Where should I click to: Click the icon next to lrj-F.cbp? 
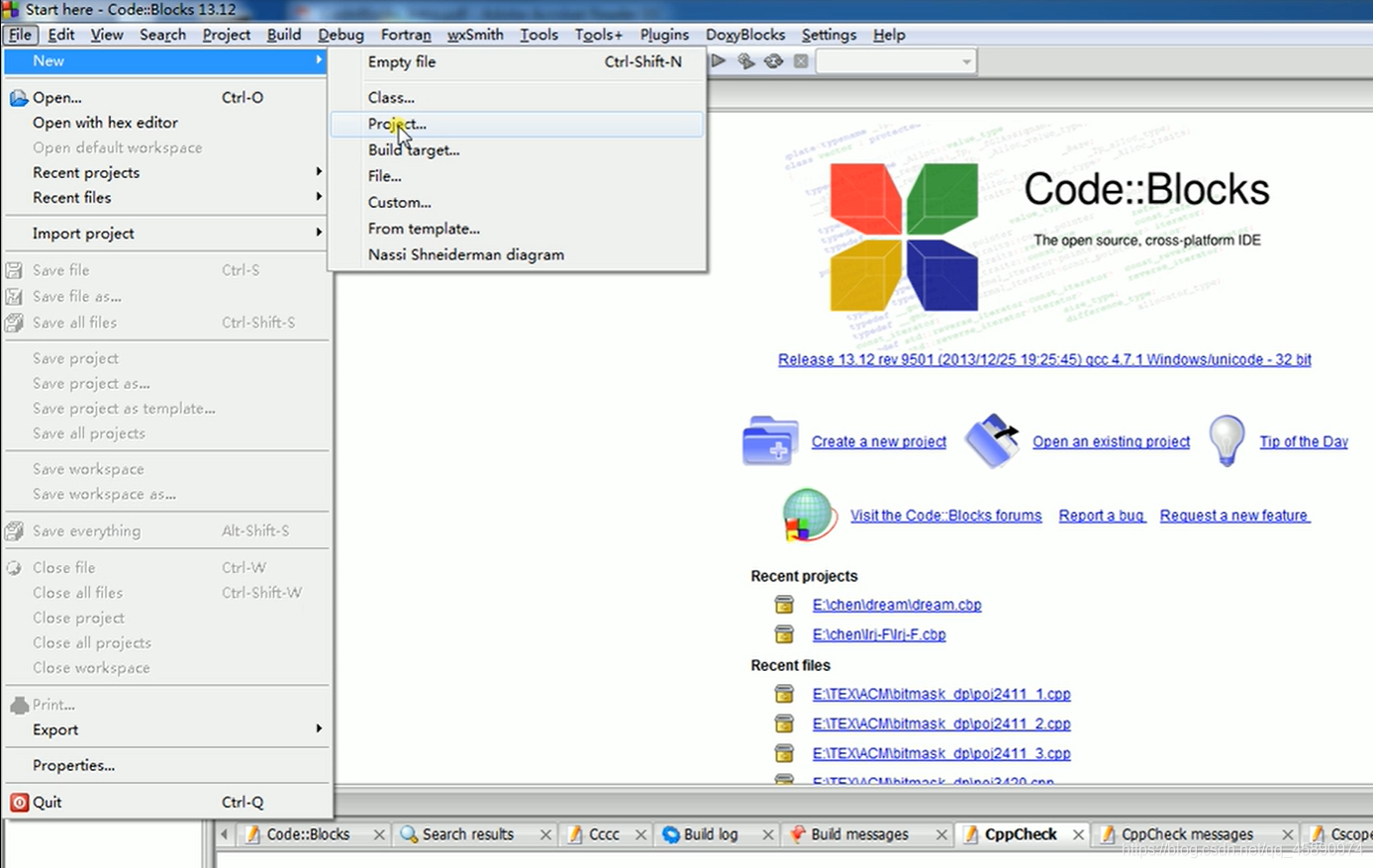784,634
